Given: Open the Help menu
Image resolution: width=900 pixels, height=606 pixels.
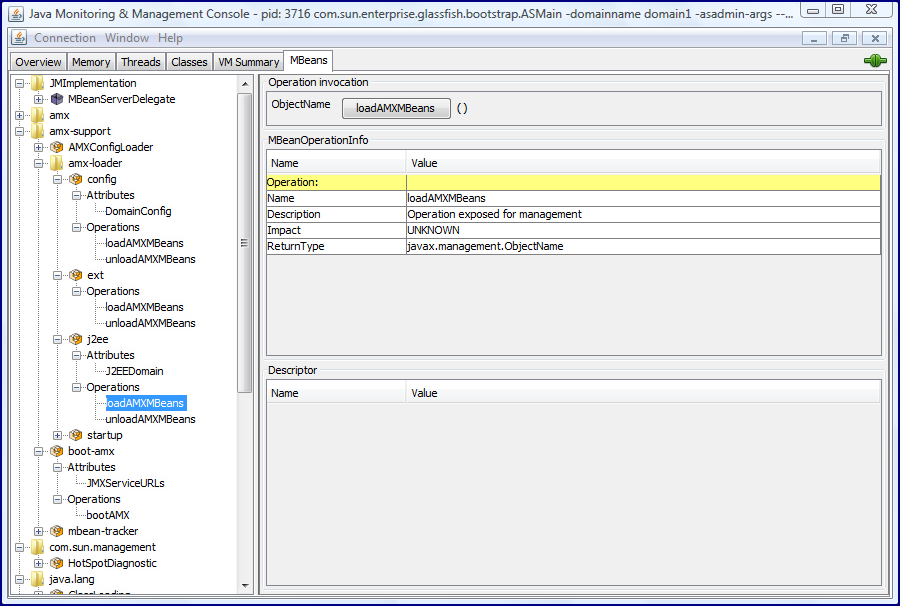Looking at the screenshot, I should (x=170, y=38).
